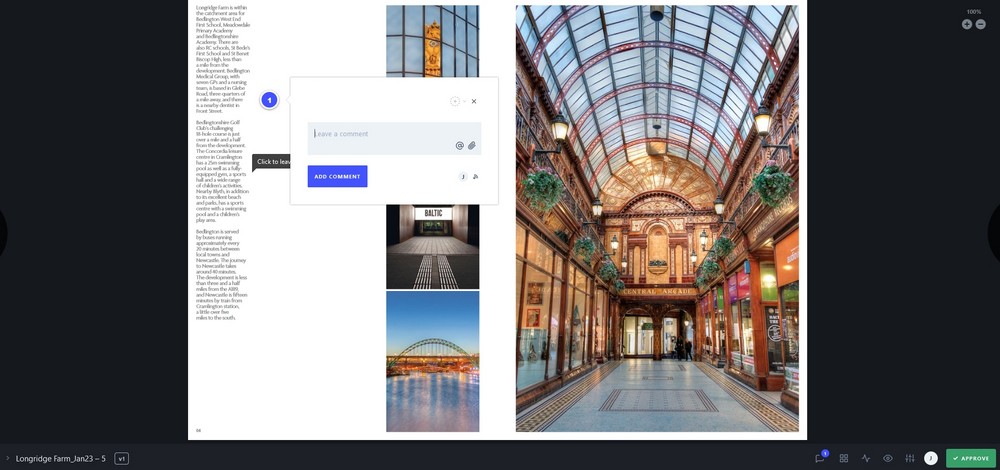Show the activity log icon
Image resolution: width=1000 pixels, height=470 pixels.
click(x=866, y=458)
